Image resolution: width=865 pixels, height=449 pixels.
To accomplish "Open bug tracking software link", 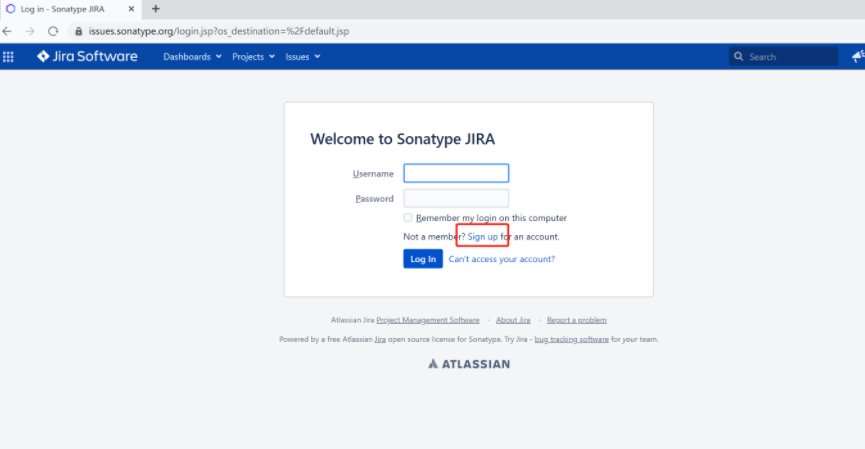I will (x=572, y=339).
